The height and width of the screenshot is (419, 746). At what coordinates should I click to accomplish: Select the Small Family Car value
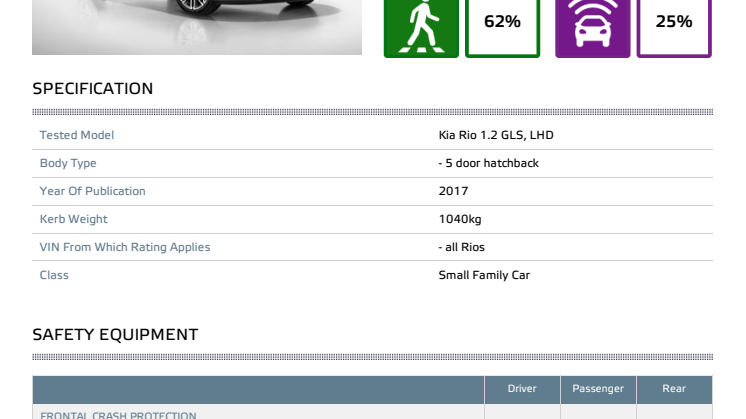point(484,275)
